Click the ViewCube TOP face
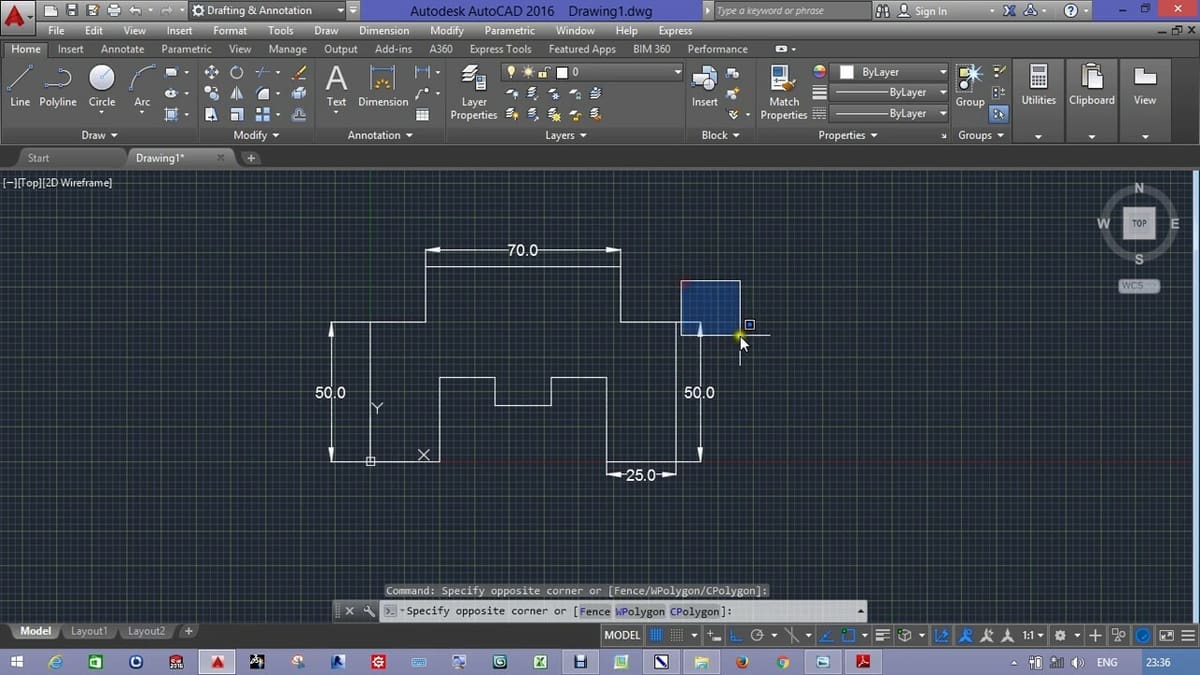The image size is (1200, 675). 1139,224
